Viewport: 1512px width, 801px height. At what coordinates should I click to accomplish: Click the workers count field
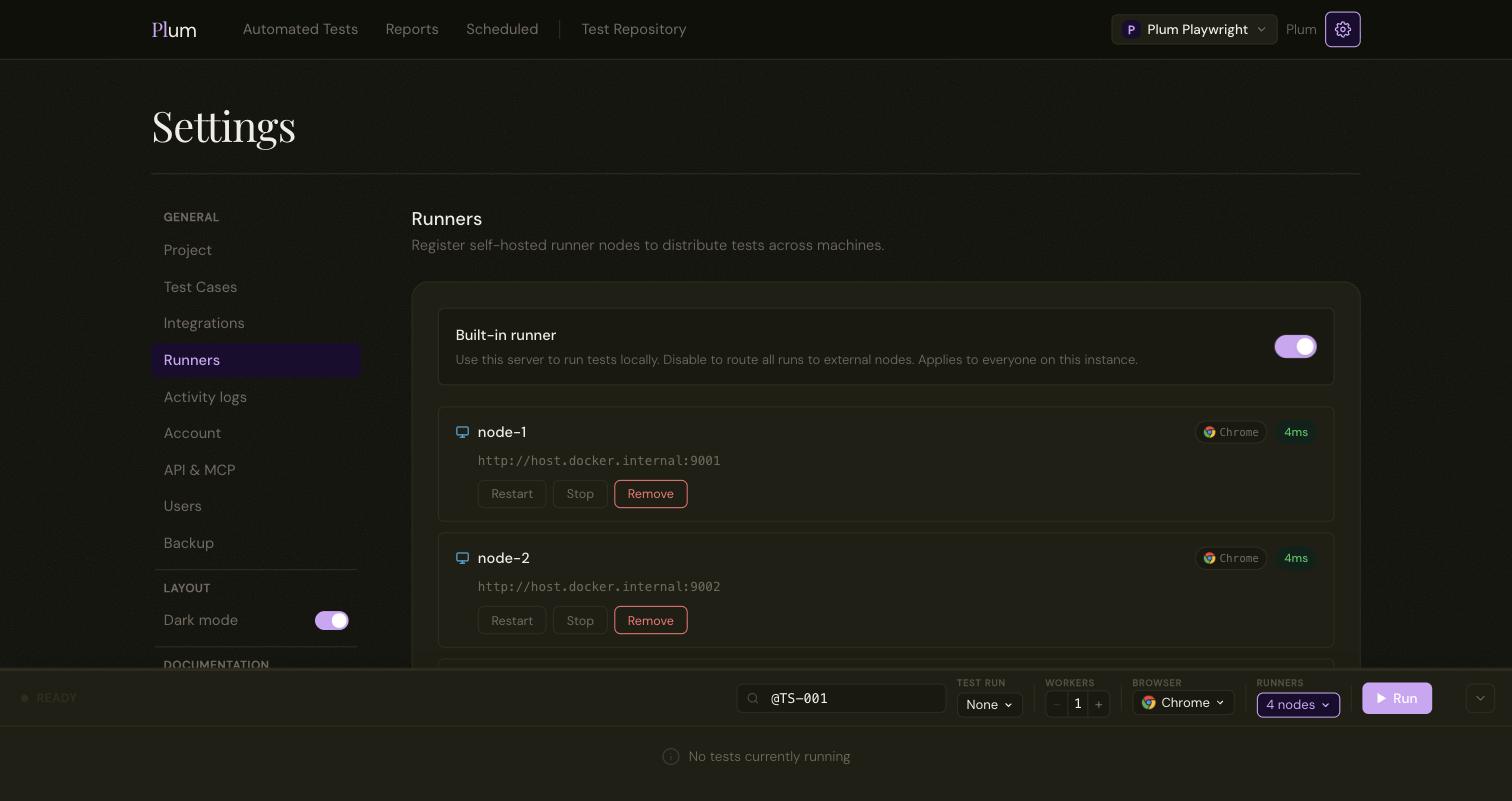point(1077,704)
